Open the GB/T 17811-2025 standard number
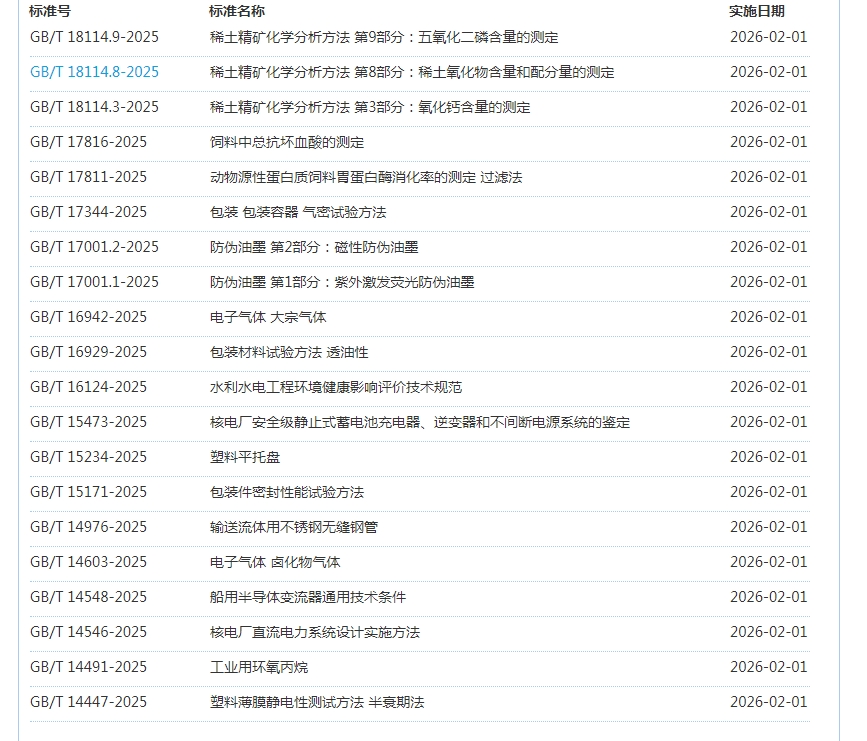 coord(88,177)
